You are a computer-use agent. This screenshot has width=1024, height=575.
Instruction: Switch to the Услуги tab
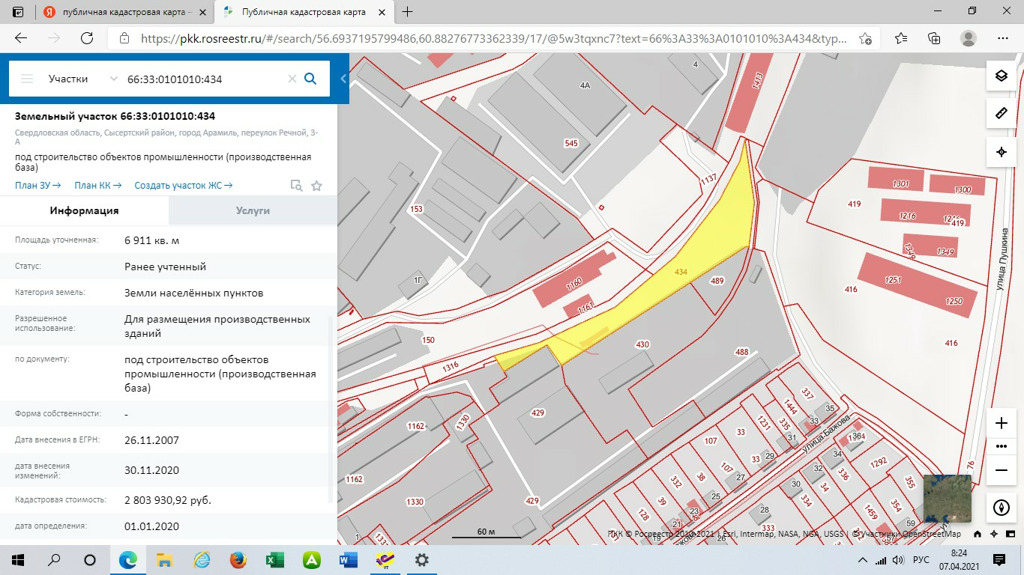252,211
